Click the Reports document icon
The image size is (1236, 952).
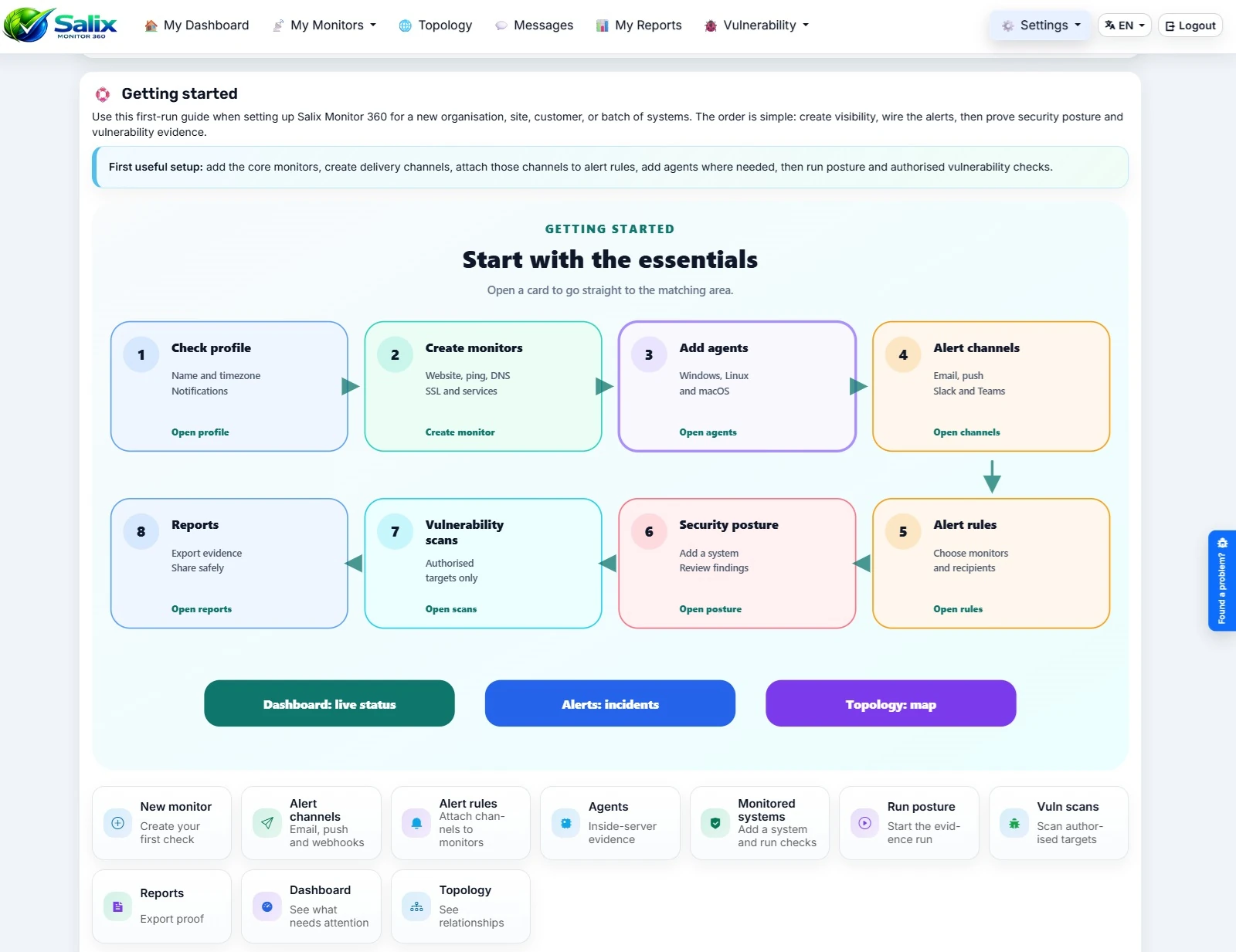[x=117, y=906]
